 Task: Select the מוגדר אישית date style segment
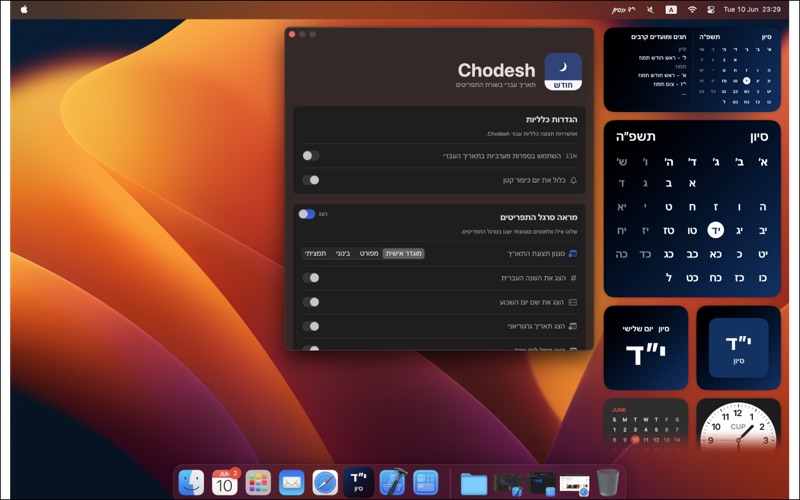403,254
